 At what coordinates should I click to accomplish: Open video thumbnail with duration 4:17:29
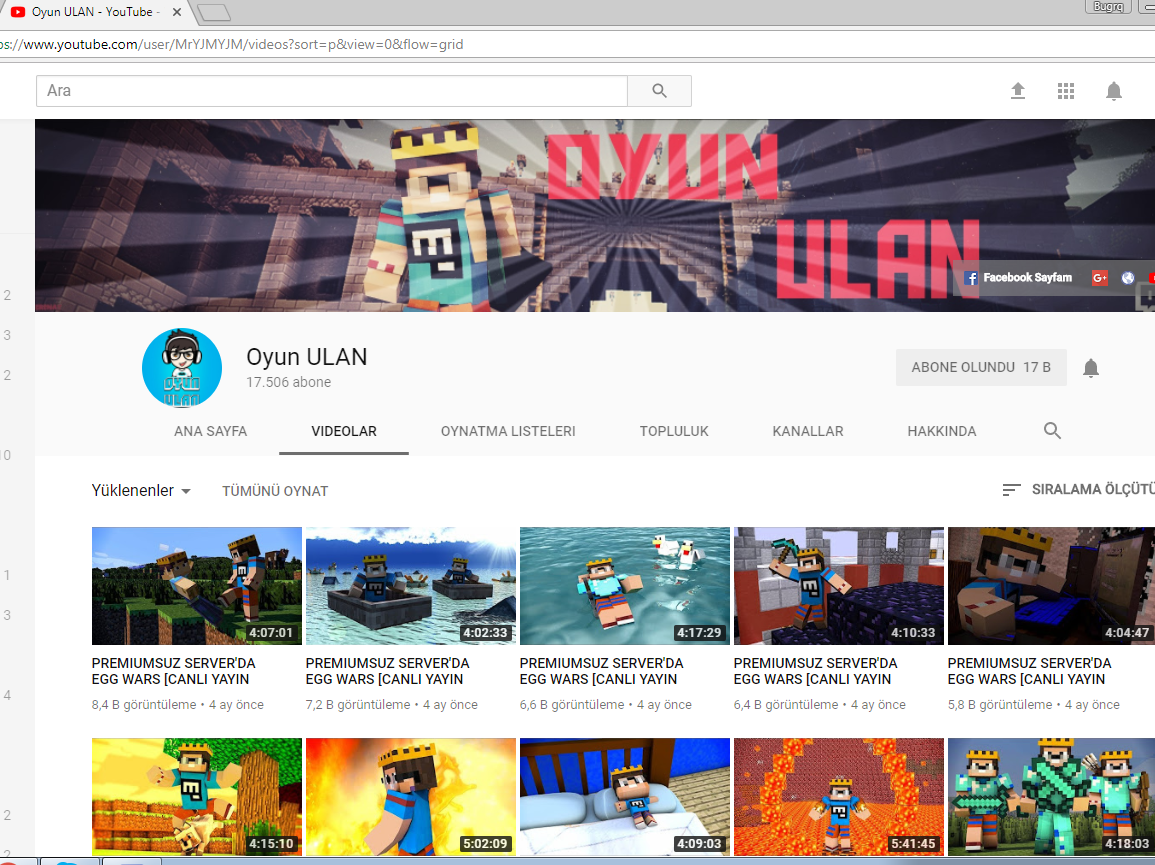tap(625, 586)
